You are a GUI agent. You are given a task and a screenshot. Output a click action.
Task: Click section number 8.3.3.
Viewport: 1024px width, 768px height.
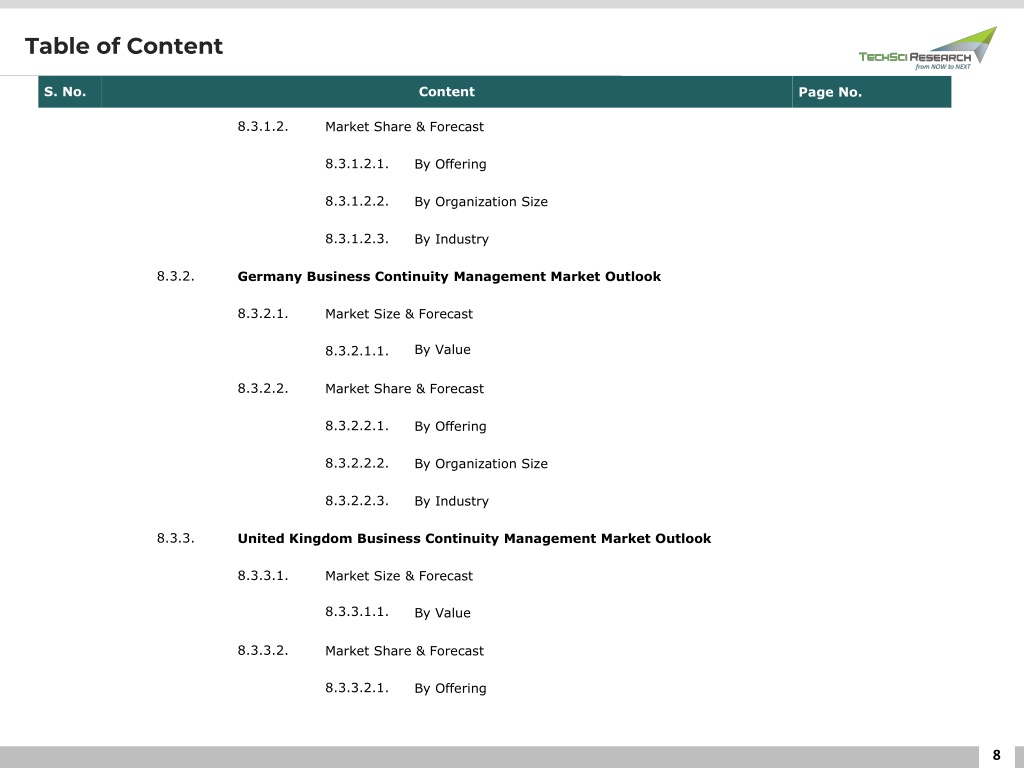(x=175, y=538)
